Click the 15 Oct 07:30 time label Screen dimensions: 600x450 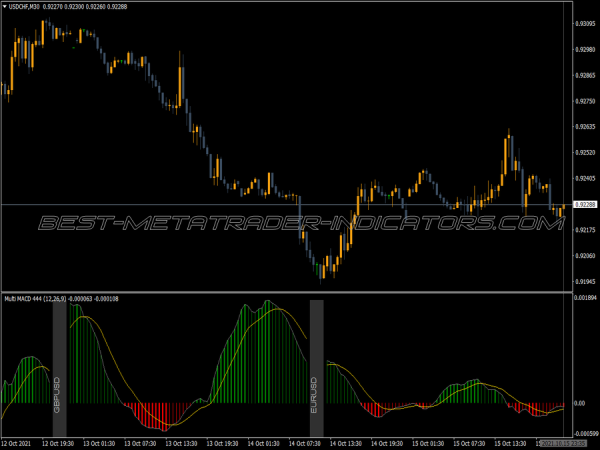coord(470,443)
